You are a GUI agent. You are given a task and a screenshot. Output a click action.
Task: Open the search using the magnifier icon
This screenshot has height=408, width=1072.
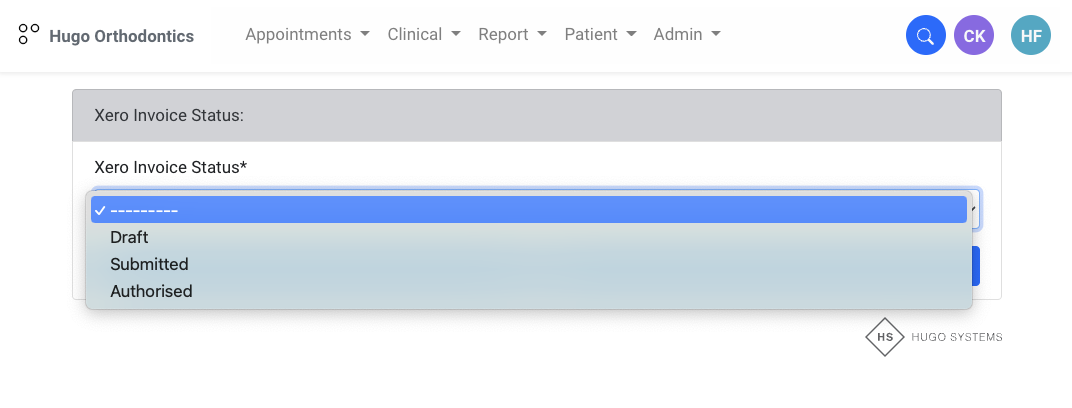[x=926, y=36]
